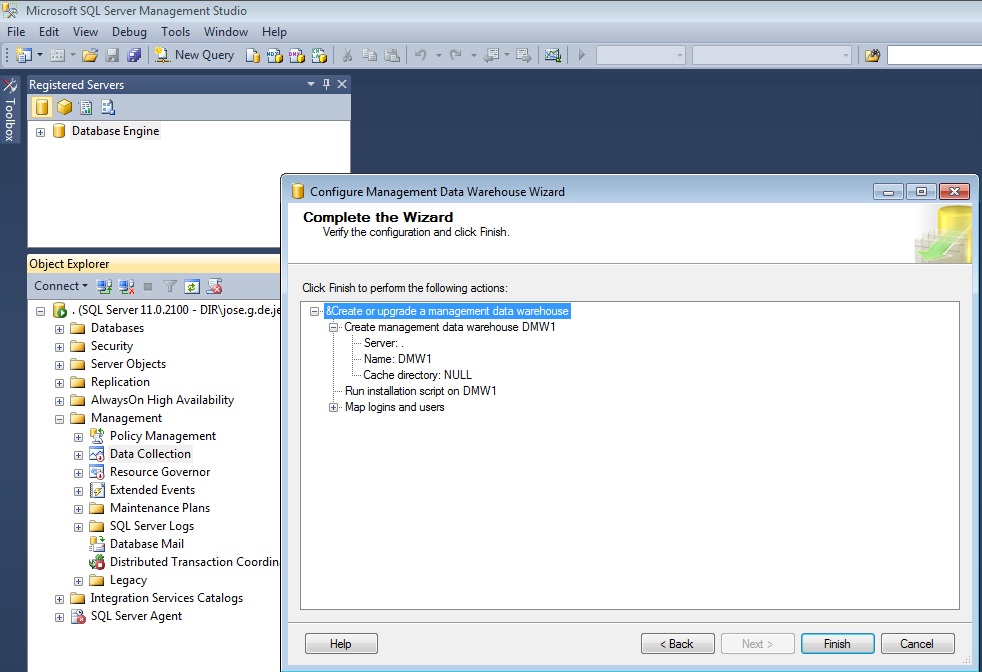Open Registered Servers window position dropdown
Image resolution: width=982 pixels, height=672 pixels.
[311, 84]
